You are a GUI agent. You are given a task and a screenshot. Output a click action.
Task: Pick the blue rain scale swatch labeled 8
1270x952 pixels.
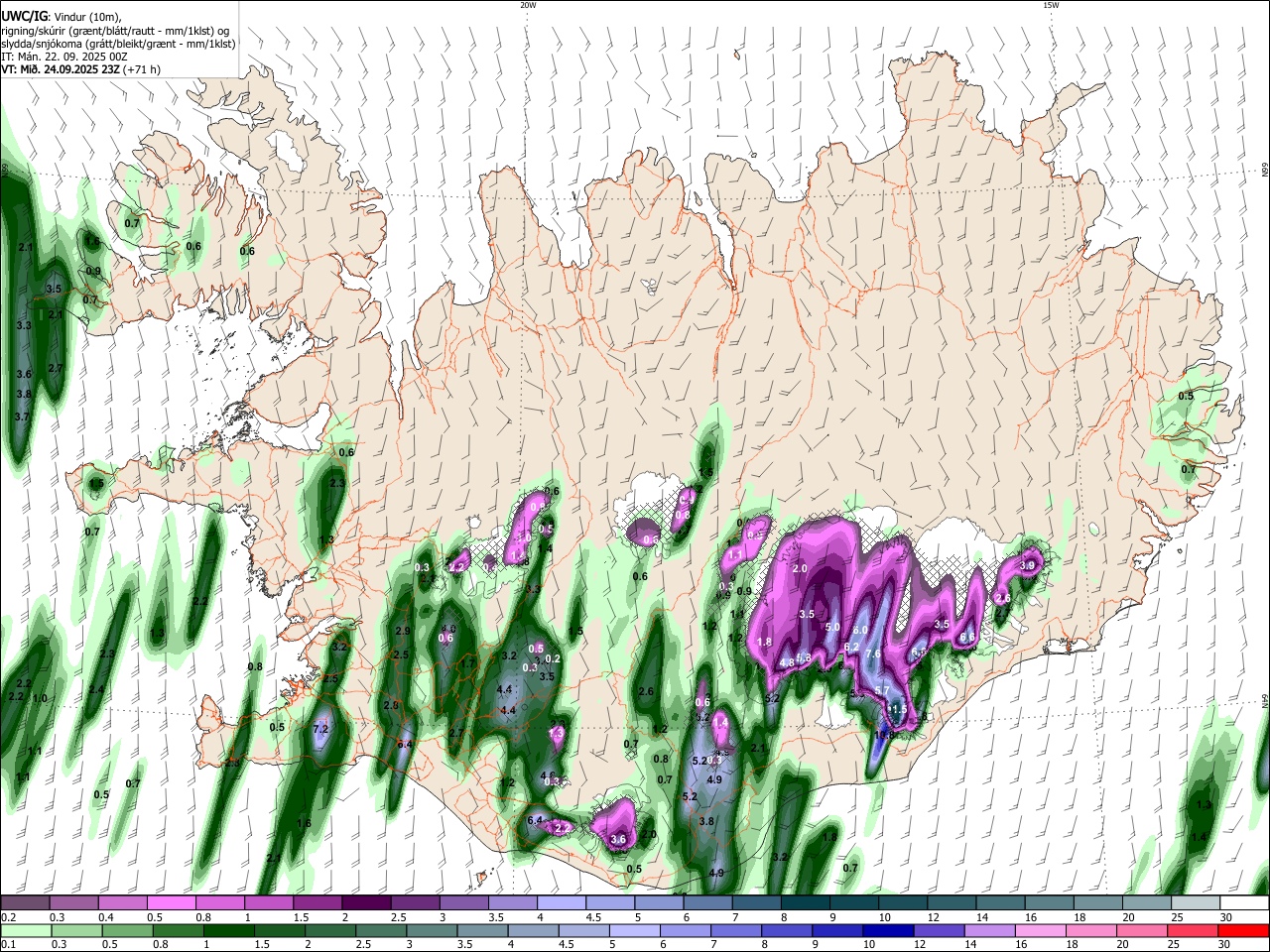click(x=787, y=930)
